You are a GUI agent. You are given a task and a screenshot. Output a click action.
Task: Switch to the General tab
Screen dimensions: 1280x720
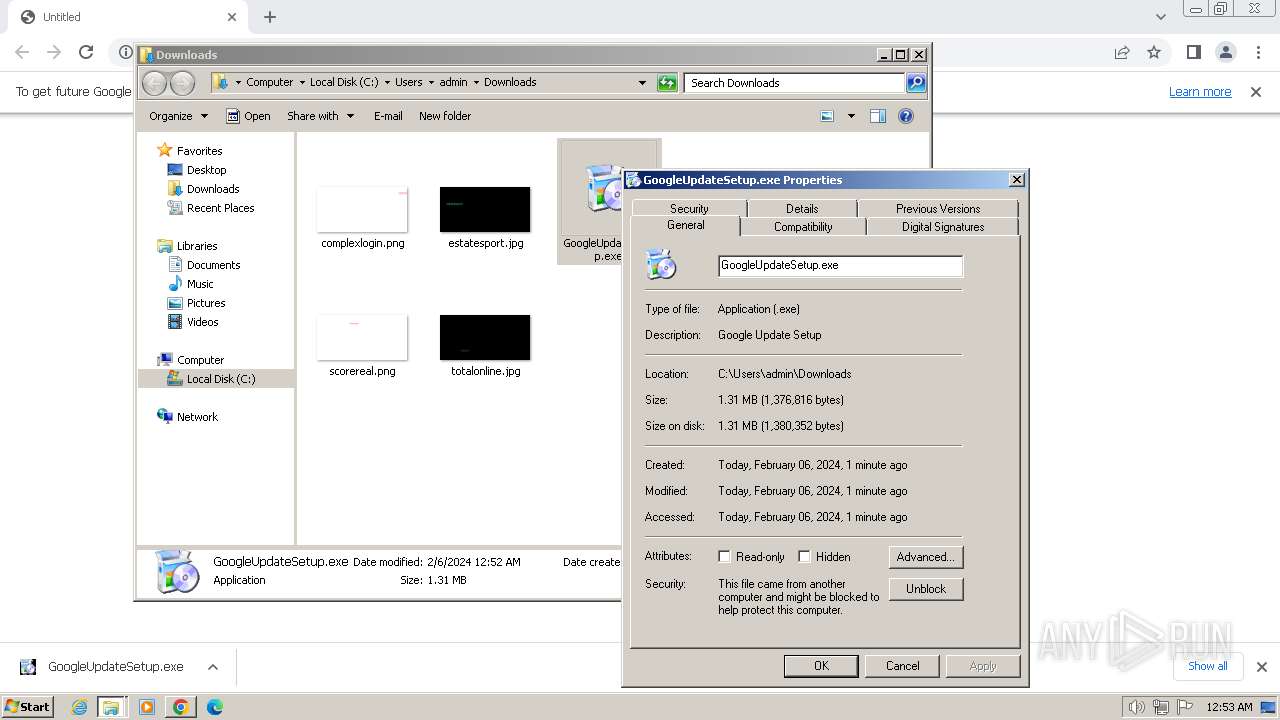click(686, 226)
